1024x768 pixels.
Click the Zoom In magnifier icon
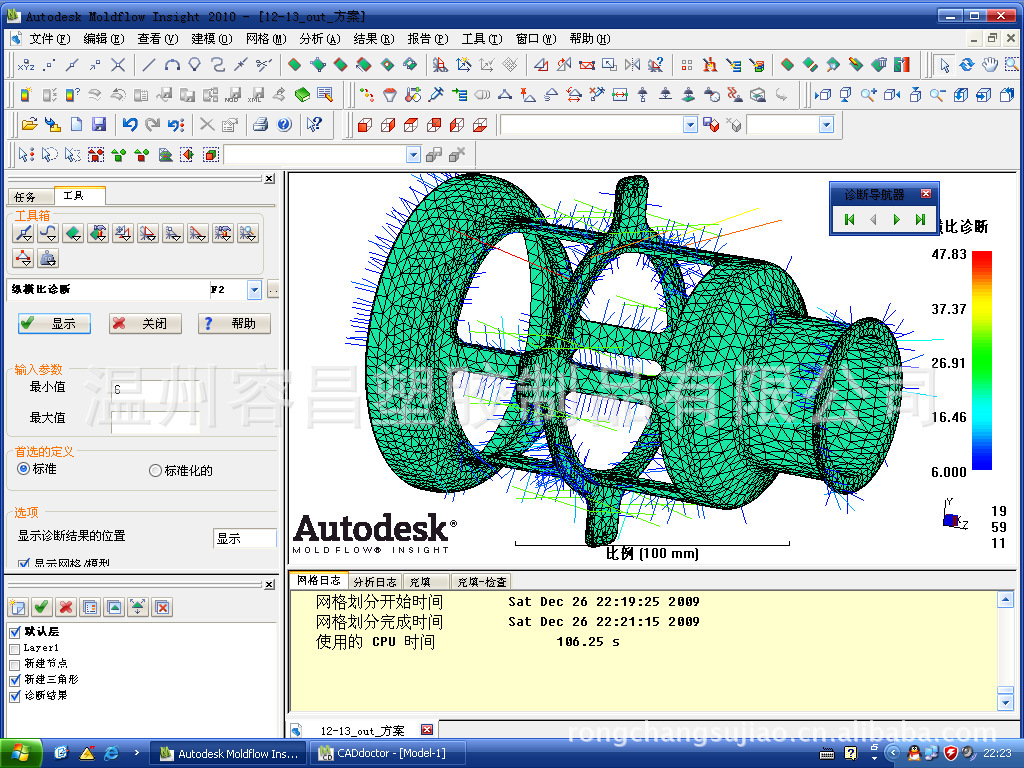click(869, 95)
